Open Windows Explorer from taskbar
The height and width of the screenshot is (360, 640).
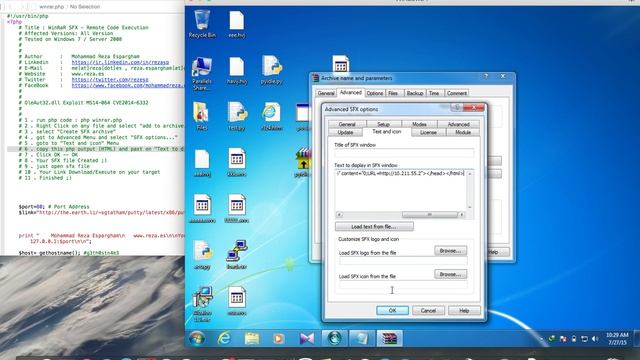[251, 338]
